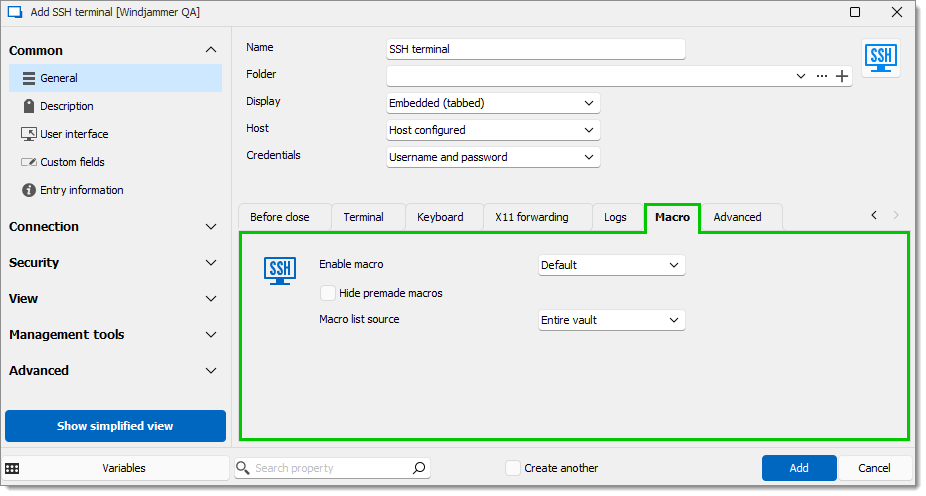Screen dimensions: 926x496
Task: Select General in sidebar
Action: (x=115, y=78)
